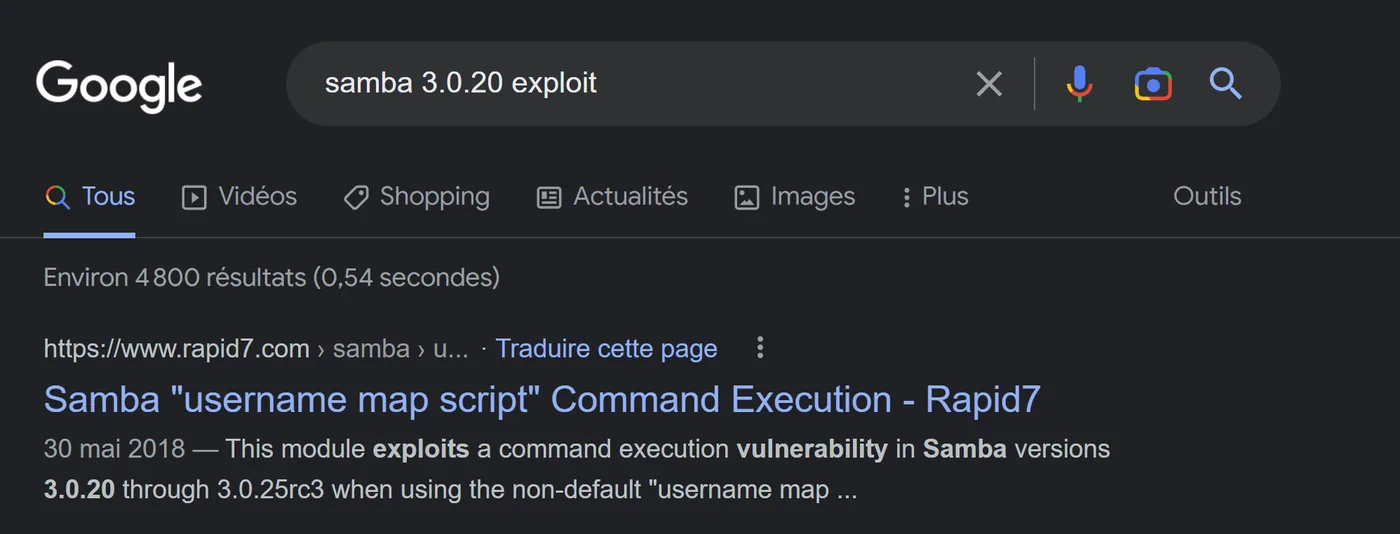Select the Tous tab
Screen dimensions: 1400x534
(90, 197)
